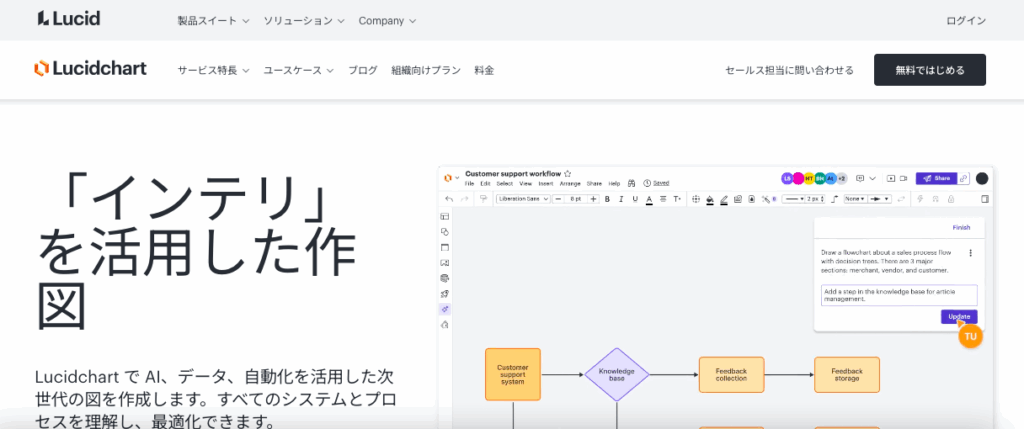Viewport: 1024px width, 429px height.
Task: Open the 料金 pricing link
Action: (x=484, y=71)
